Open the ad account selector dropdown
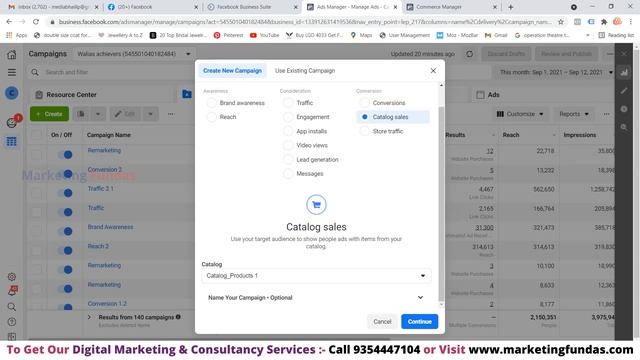This screenshot has height=360, width=640. click(x=134, y=54)
